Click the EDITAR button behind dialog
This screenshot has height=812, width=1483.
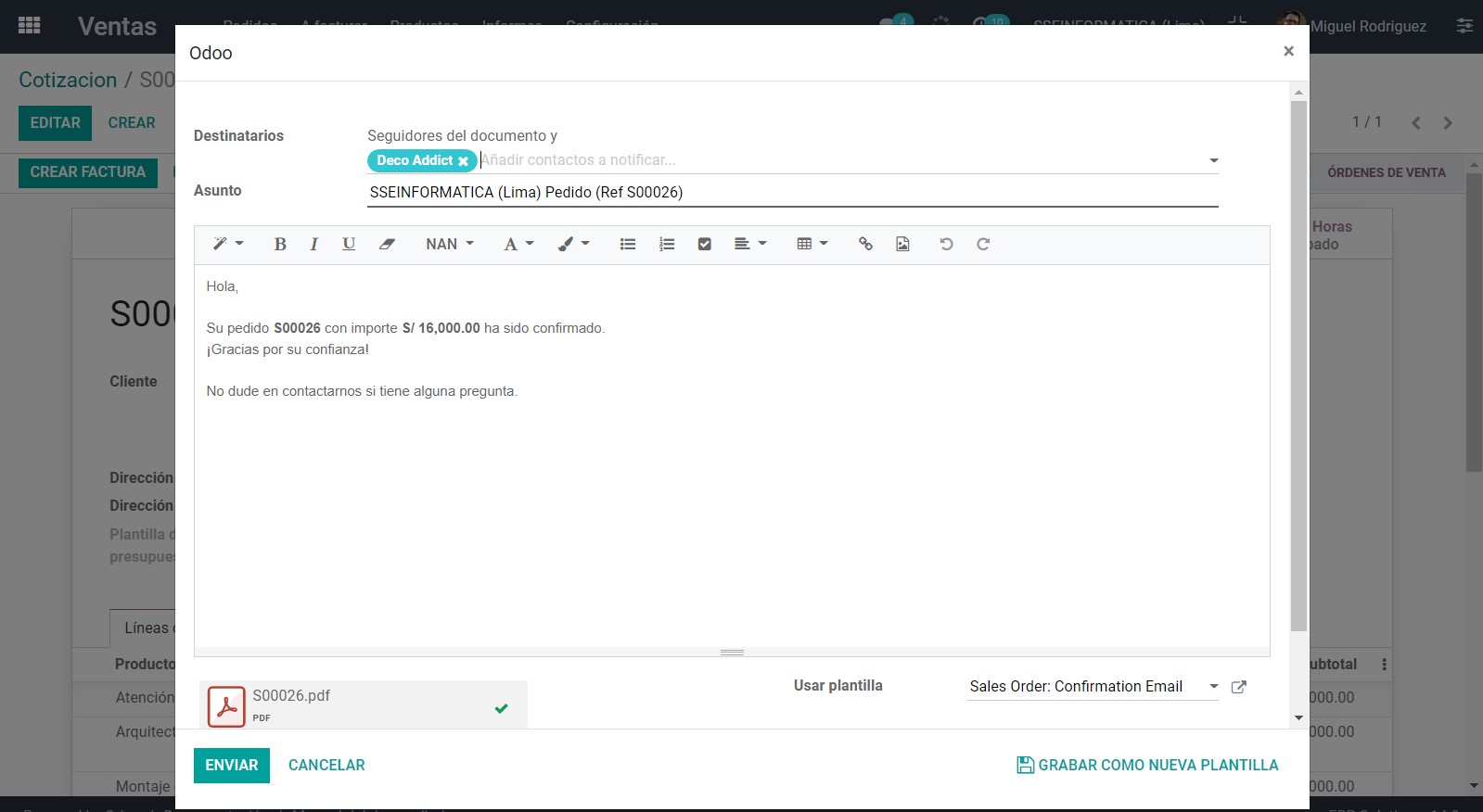[x=56, y=122]
